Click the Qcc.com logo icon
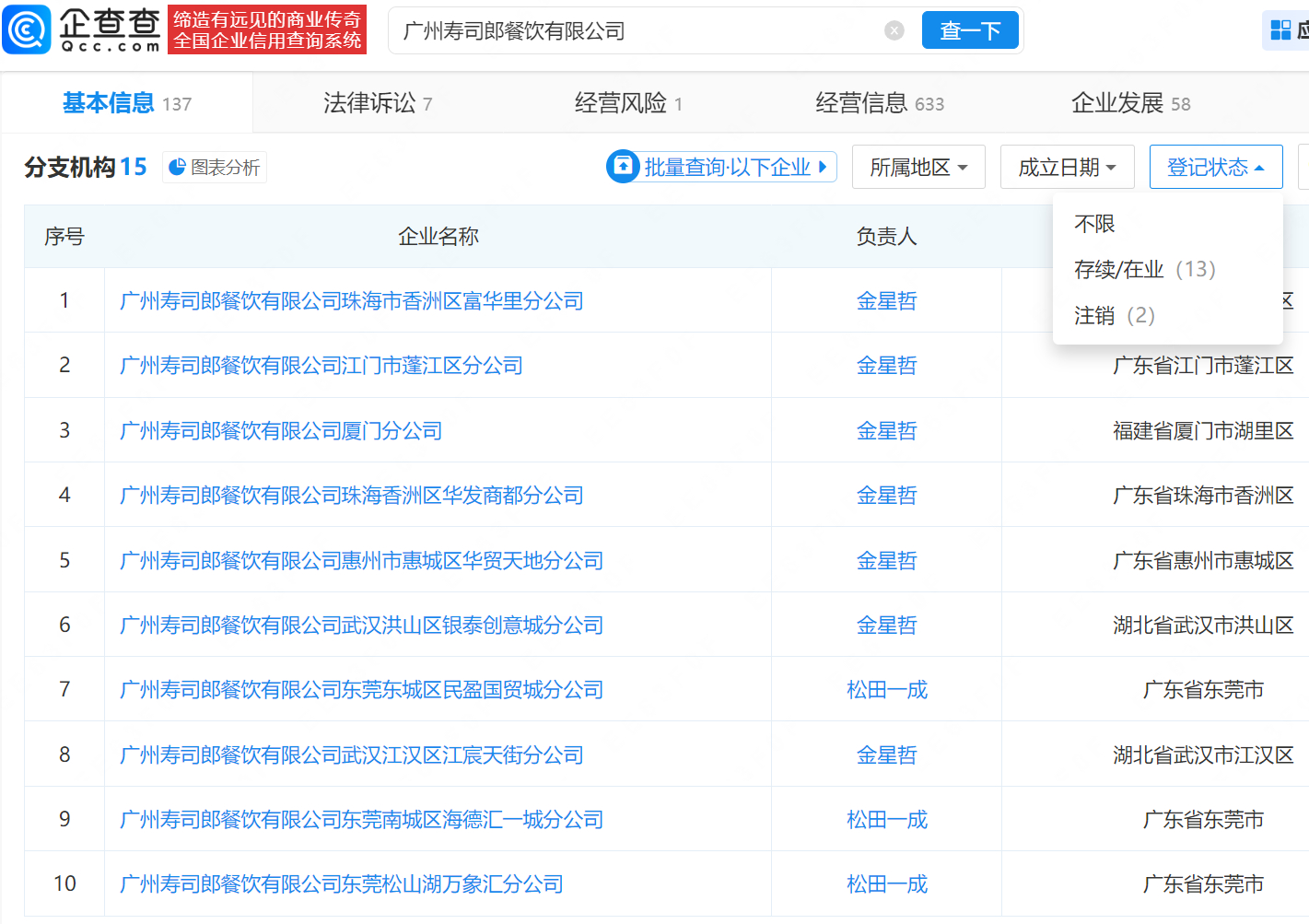Image resolution: width=1309 pixels, height=924 pixels. tap(27, 29)
